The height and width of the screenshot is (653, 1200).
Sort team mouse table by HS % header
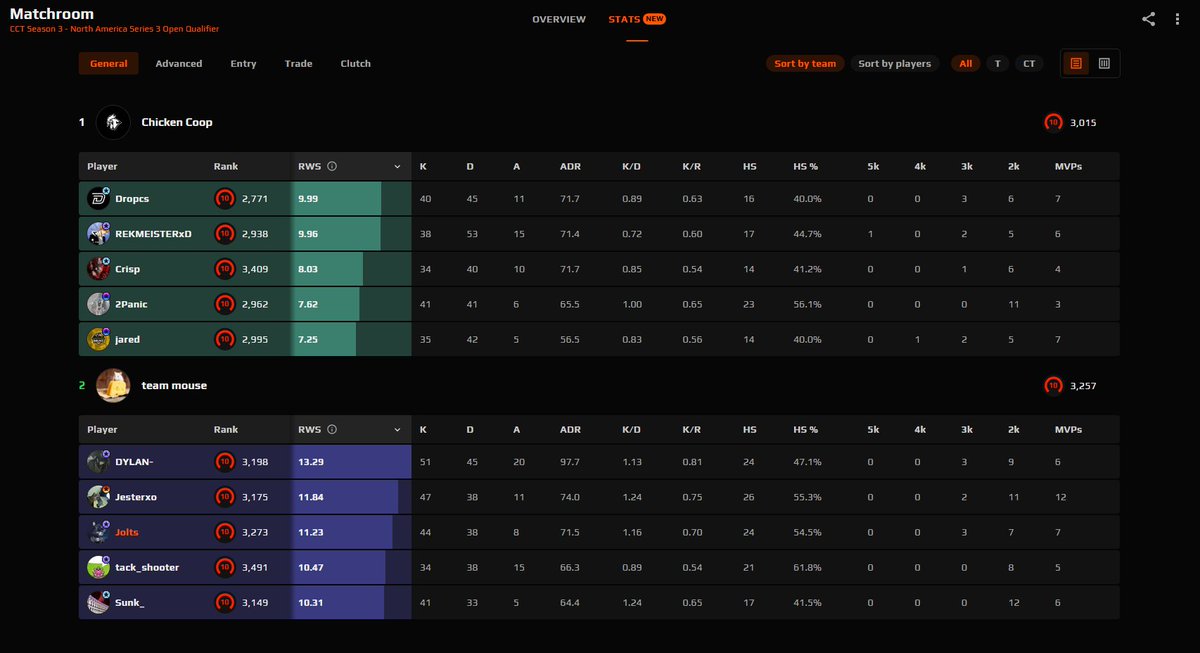805,429
